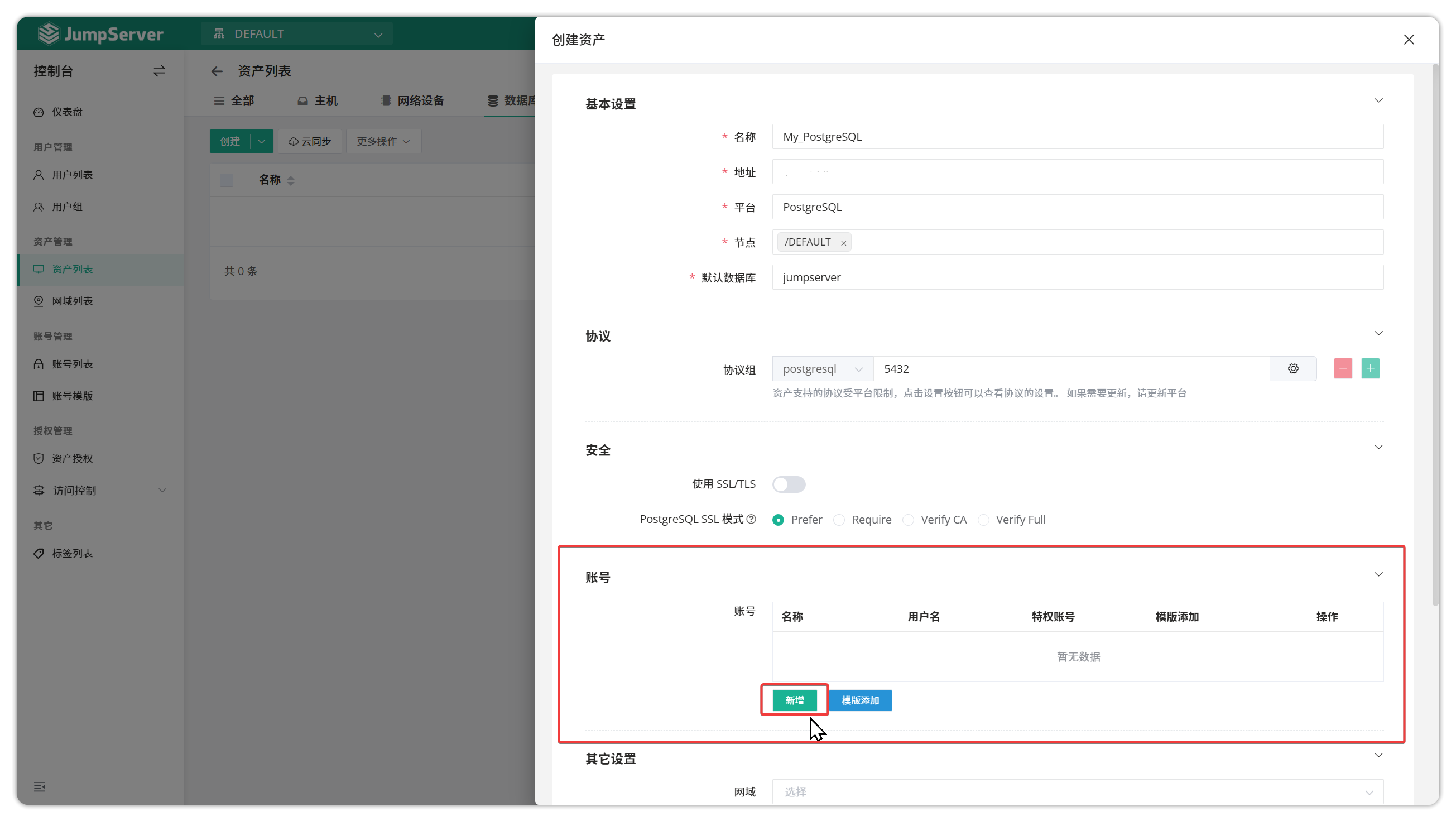Viewport: 1456px width, 816px height.
Task: Click the red minus remove-protocol button
Action: click(x=1342, y=368)
